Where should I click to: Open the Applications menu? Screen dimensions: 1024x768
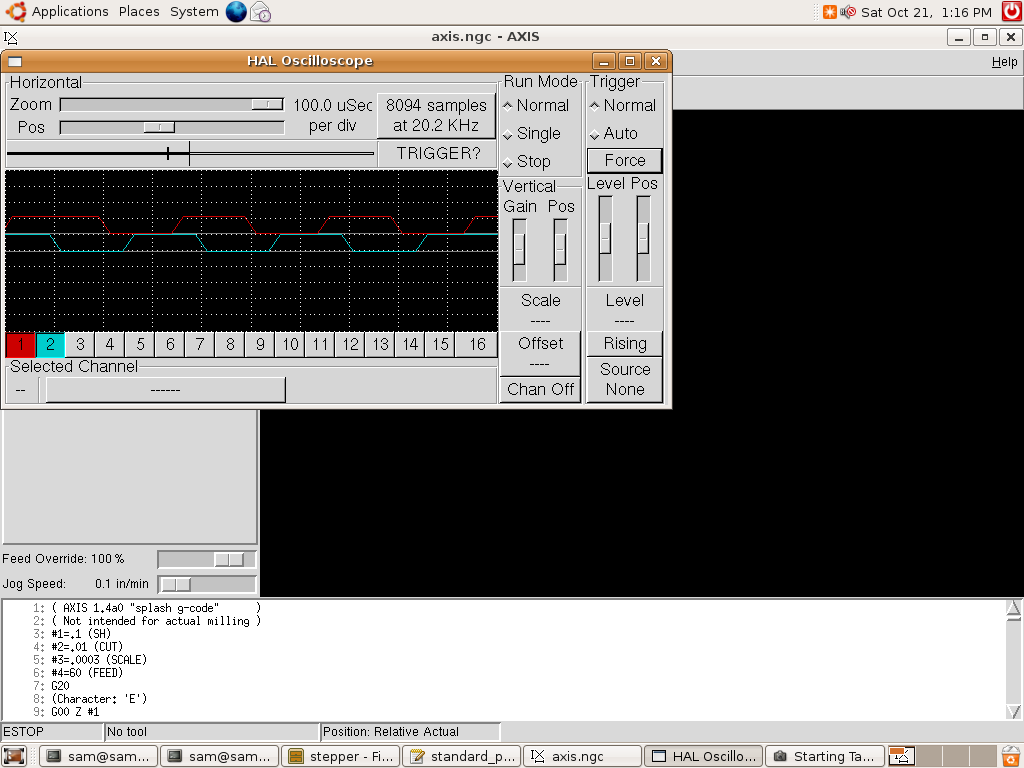point(70,12)
